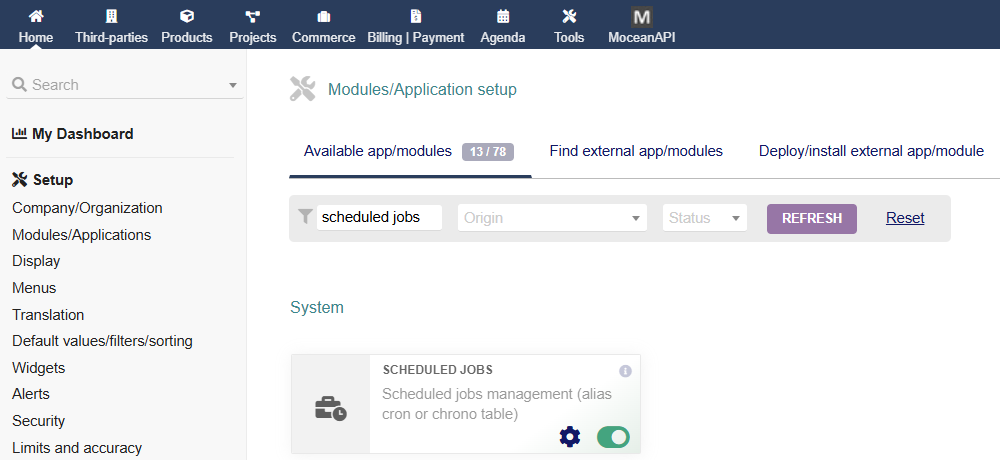
Task: Open the sidebar search dropdown arrow
Action: tap(233, 86)
